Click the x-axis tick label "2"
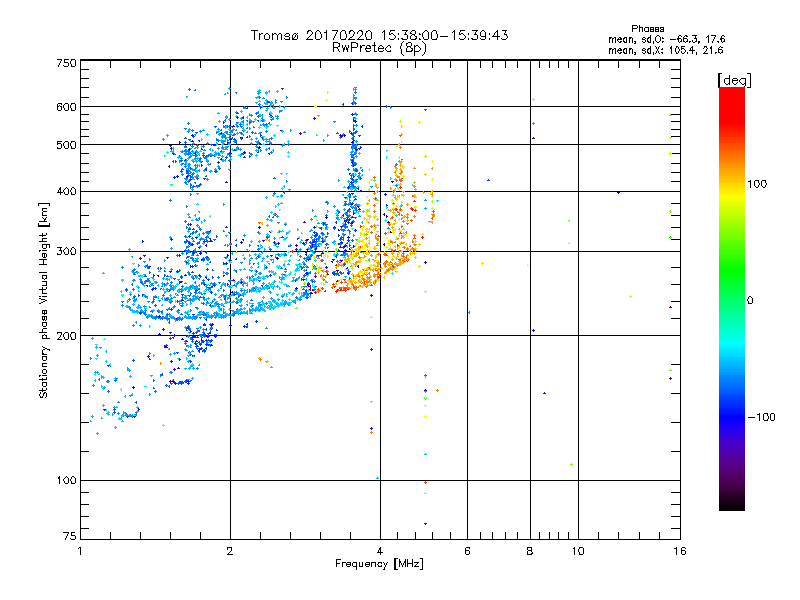The width and height of the screenshot is (800, 600). click(230, 551)
